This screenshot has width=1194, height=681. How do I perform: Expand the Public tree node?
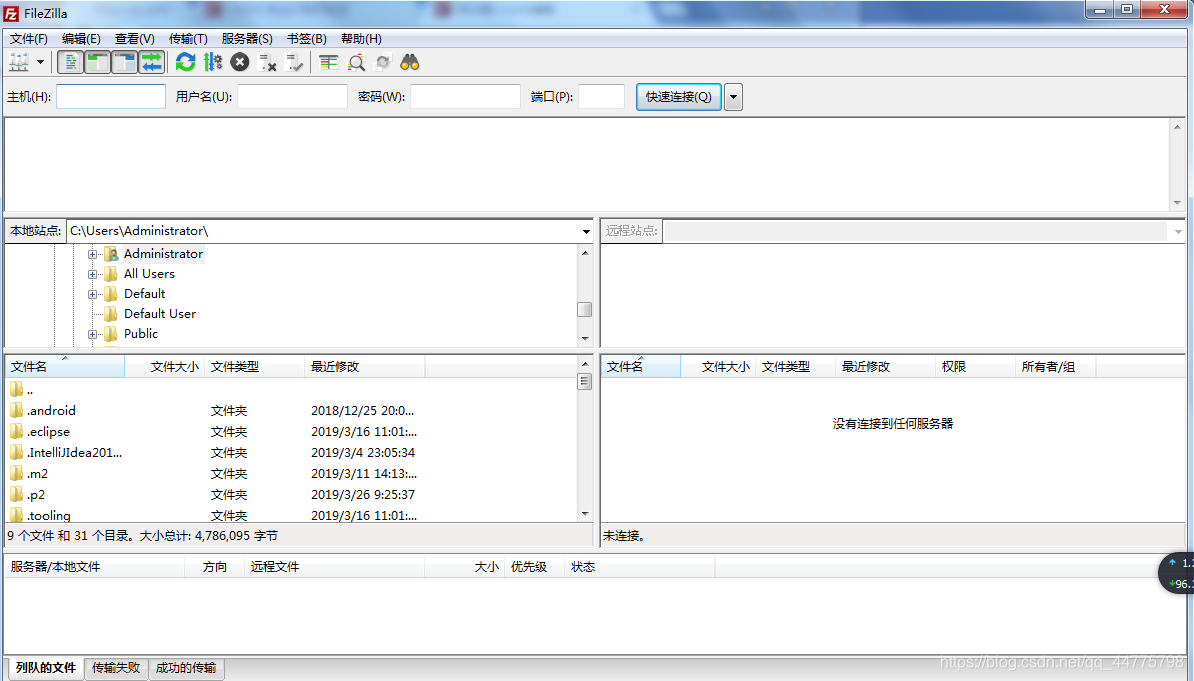92,334
